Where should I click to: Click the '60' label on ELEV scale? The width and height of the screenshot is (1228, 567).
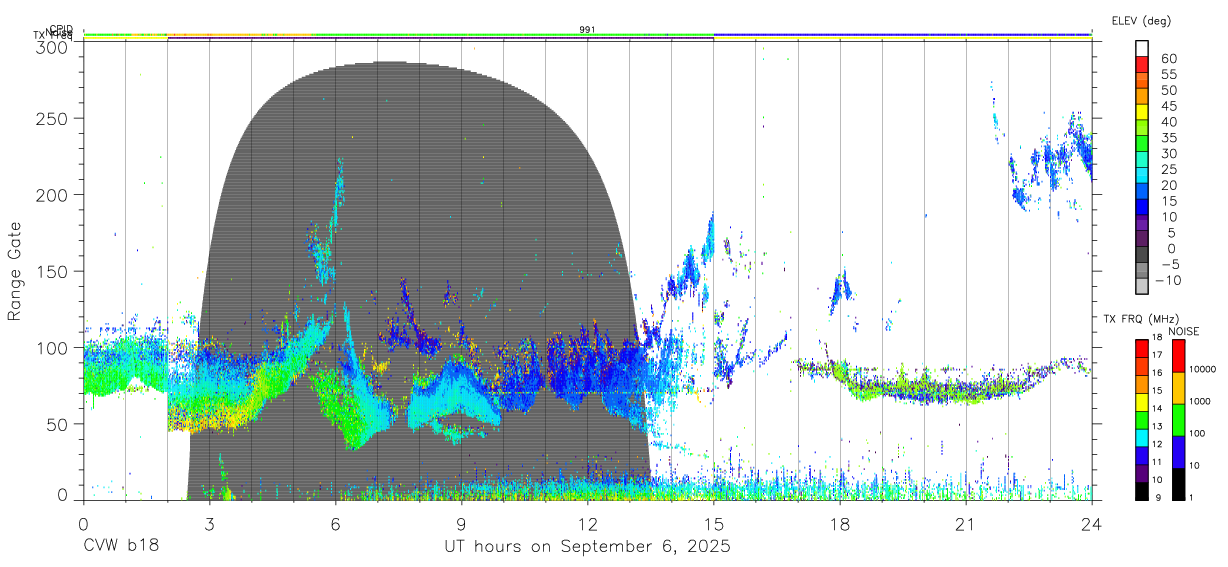[1168, 58]
